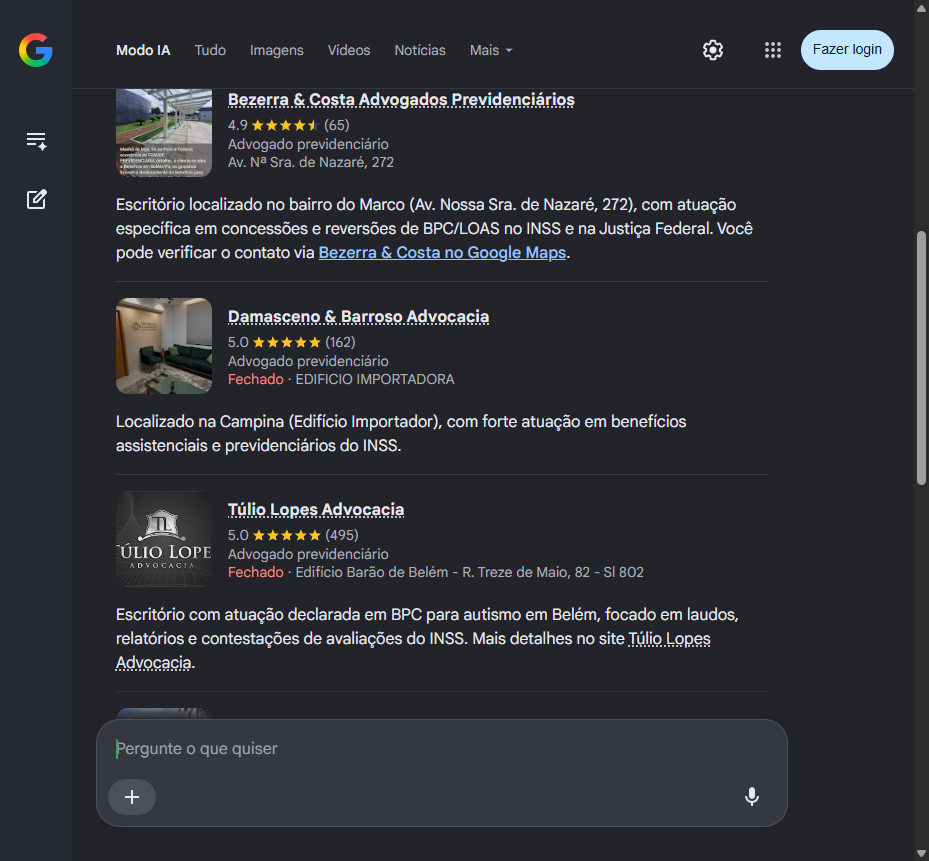Switch to the Vídeos tab
Screen dimensions: 929x861
[x=349, y=50]
